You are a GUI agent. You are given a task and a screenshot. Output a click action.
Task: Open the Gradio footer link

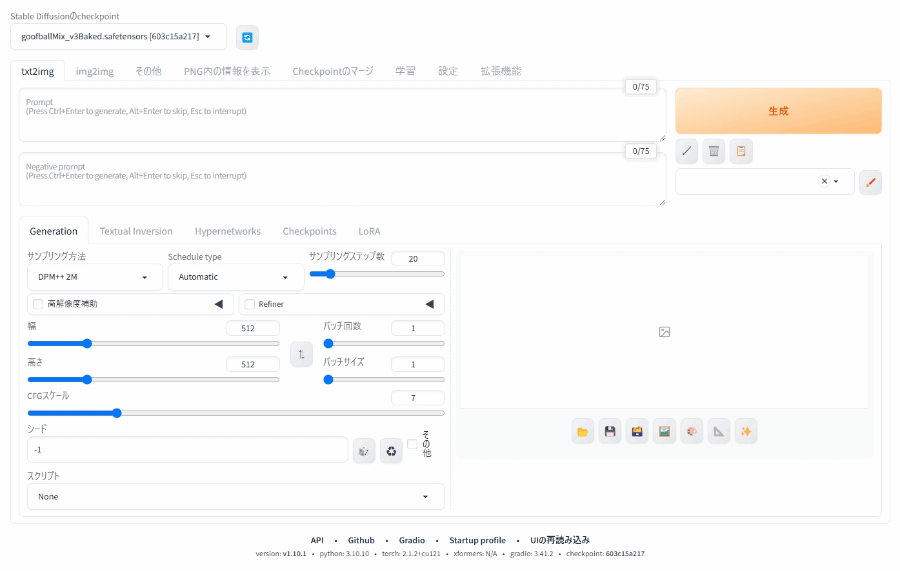[x=412, y=540]
